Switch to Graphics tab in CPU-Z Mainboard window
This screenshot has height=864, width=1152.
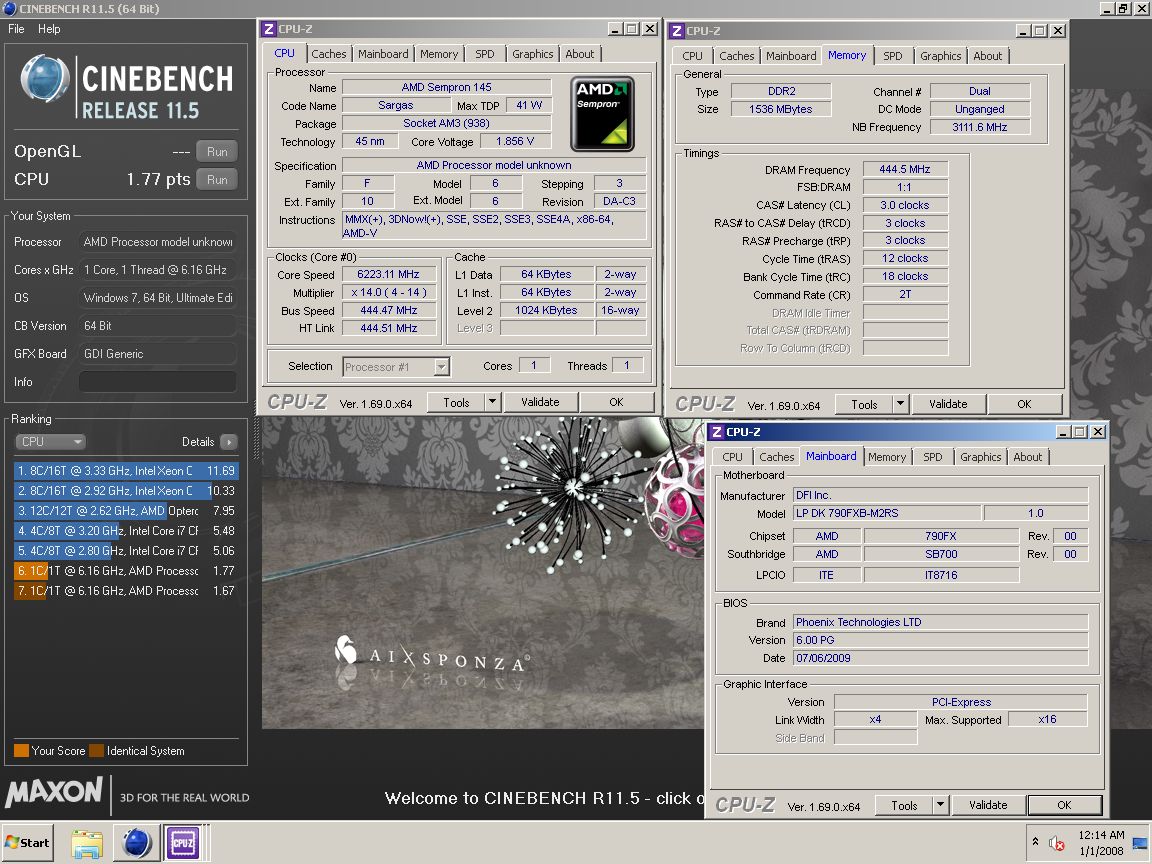(x=981, y=457)
